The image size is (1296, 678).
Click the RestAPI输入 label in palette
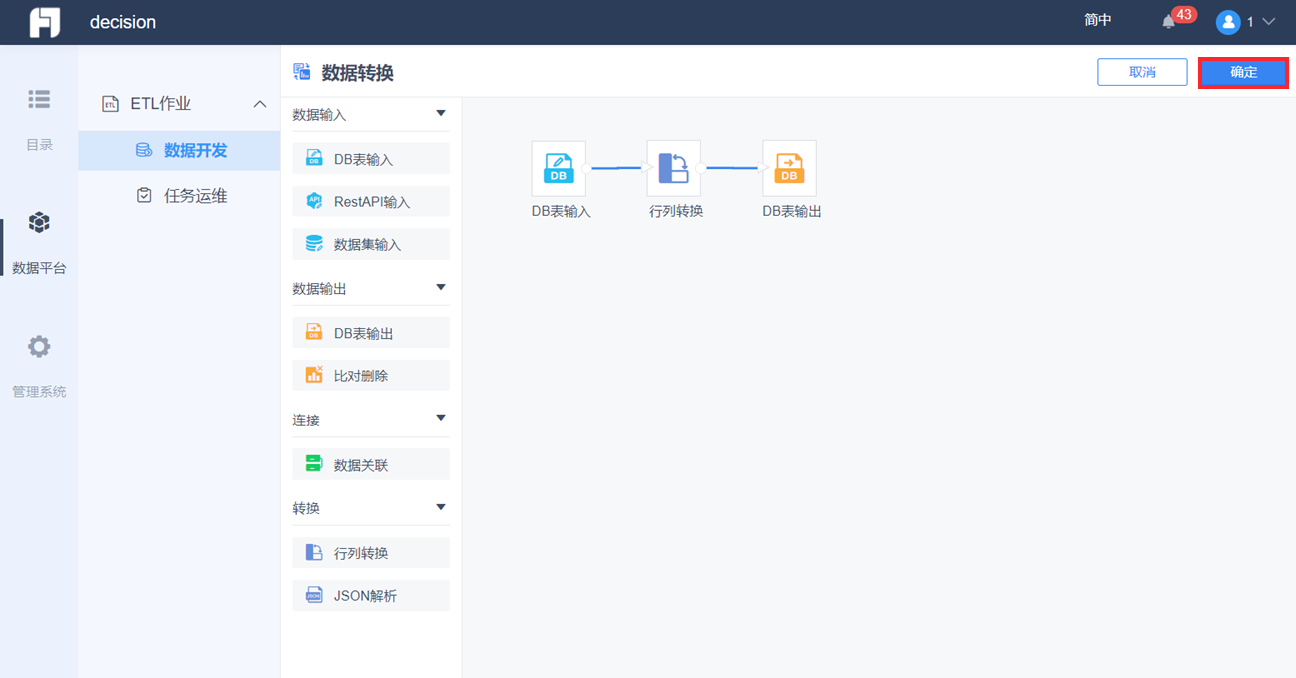(x=372, y=202)
